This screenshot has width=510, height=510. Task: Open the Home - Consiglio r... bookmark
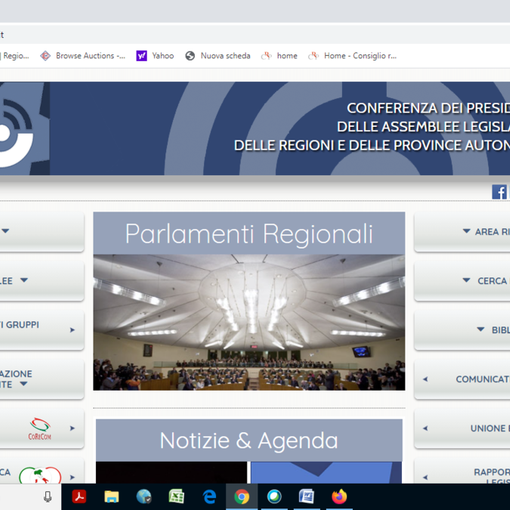click(x=352, y=56)
